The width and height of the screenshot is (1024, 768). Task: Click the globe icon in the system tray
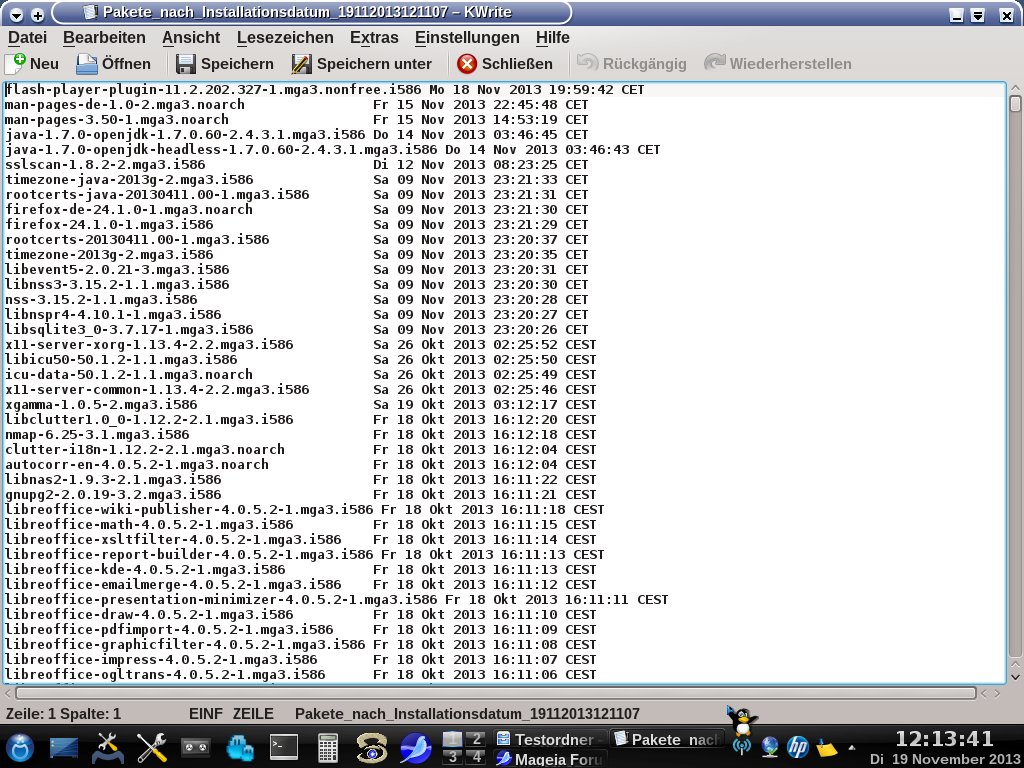coord(770,746)
